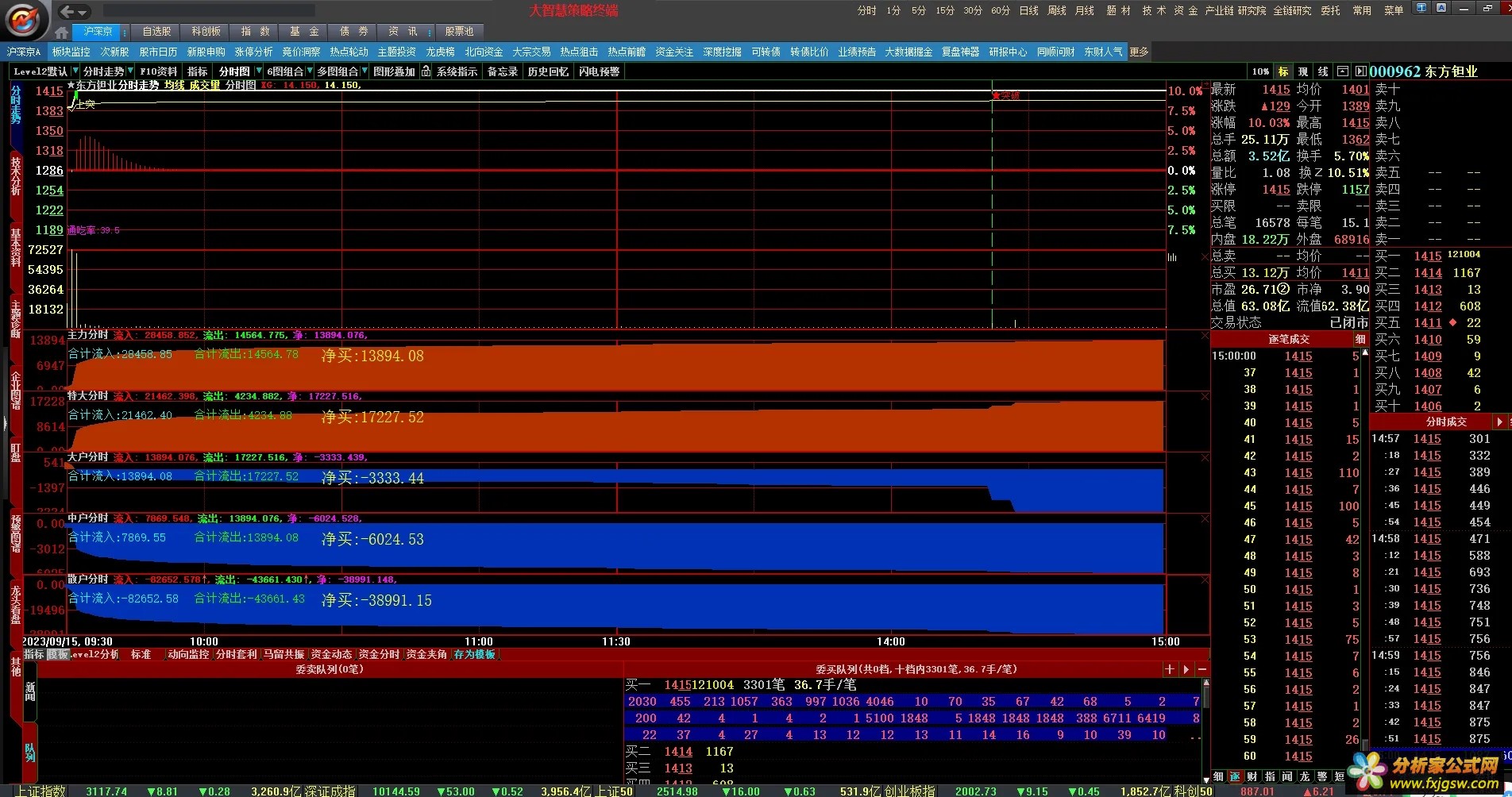
Task: Click the 逐 bottom tab icon
Action: [x=1235, y=776]
